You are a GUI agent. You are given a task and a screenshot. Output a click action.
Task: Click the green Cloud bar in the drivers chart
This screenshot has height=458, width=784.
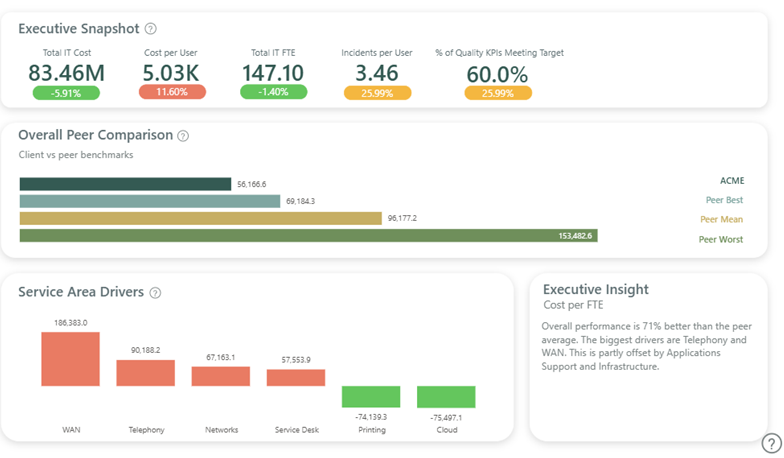446,396
